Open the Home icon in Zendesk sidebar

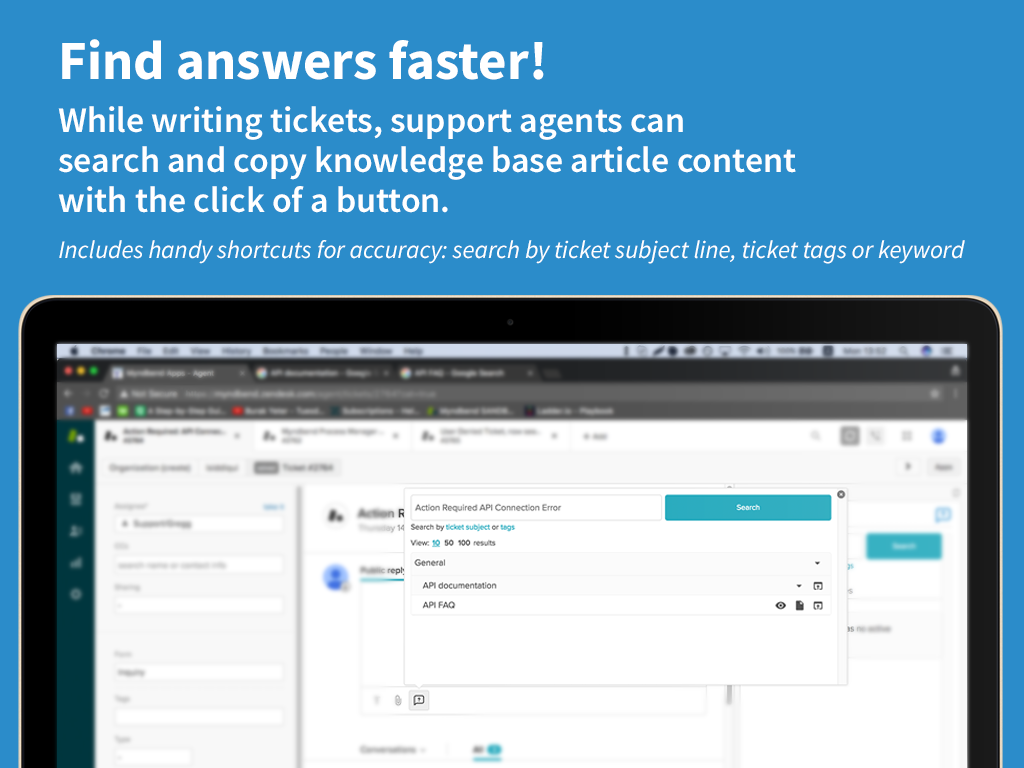[75, 467]
